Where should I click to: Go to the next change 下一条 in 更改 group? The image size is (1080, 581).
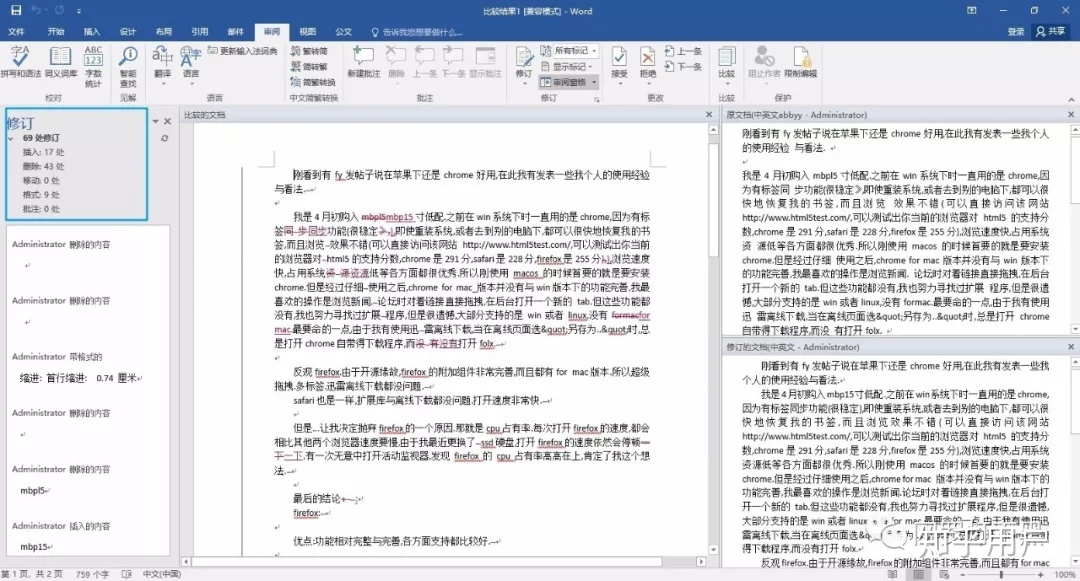683,67
